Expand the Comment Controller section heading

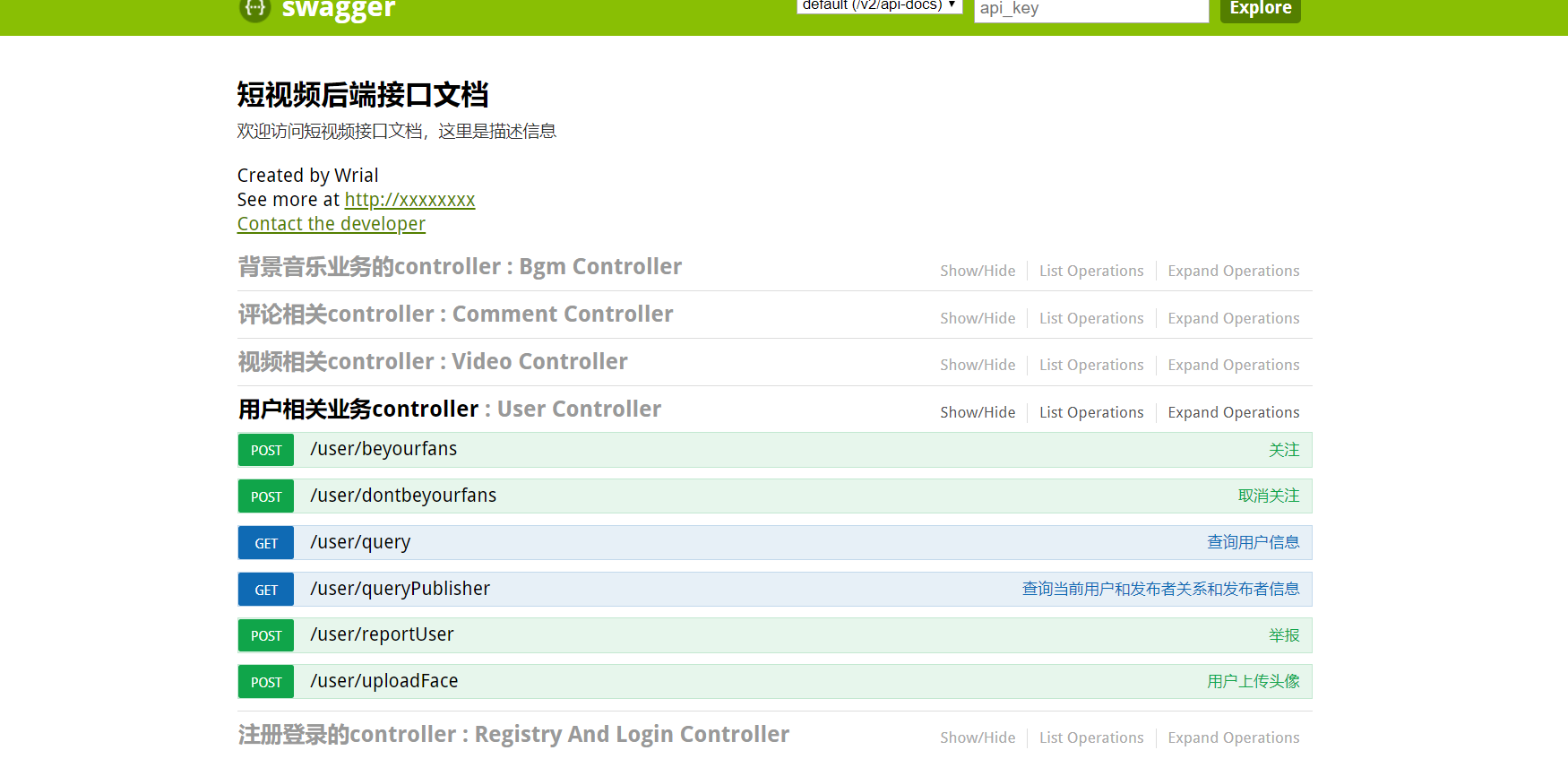(x=455, y=315)
